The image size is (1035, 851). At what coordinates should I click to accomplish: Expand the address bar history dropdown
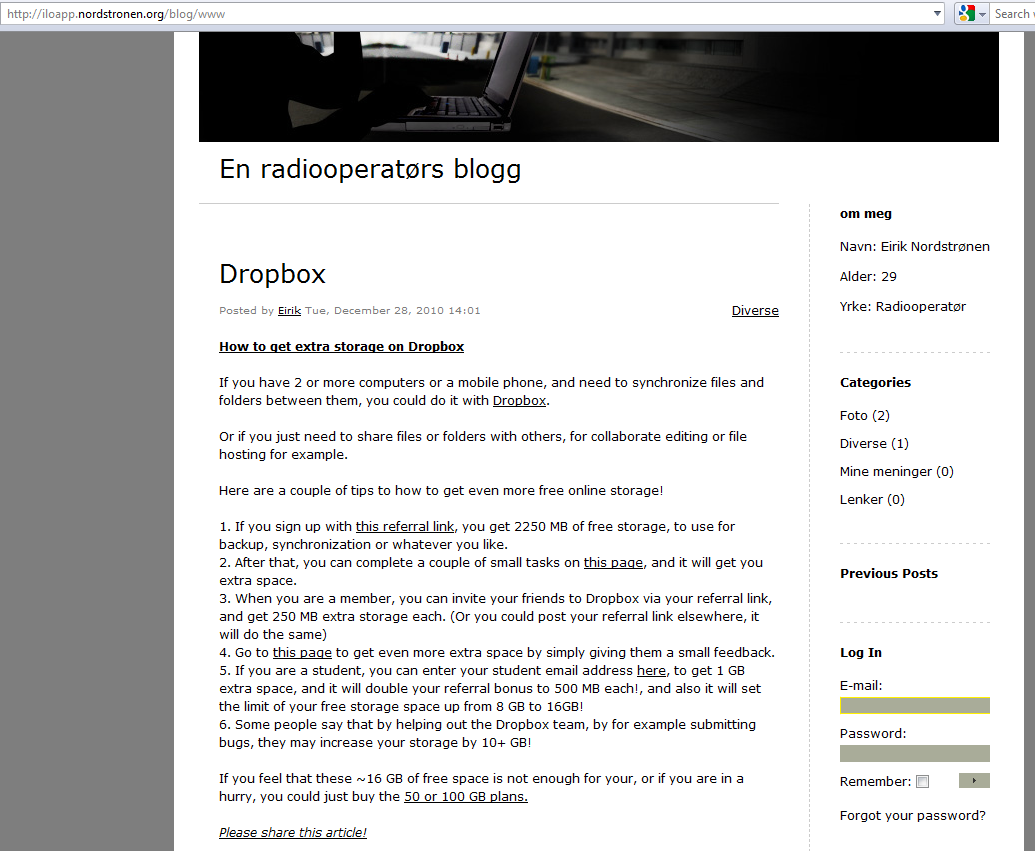937,14
